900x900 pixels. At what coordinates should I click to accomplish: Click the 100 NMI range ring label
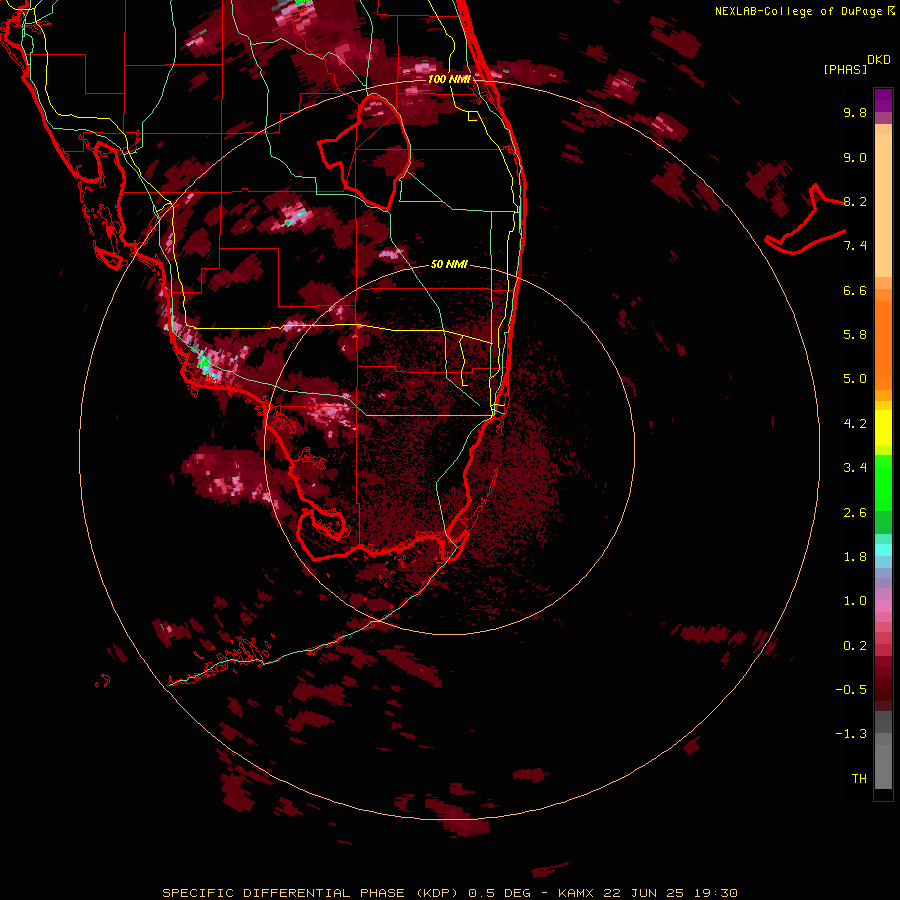click(x=449, y=79)
